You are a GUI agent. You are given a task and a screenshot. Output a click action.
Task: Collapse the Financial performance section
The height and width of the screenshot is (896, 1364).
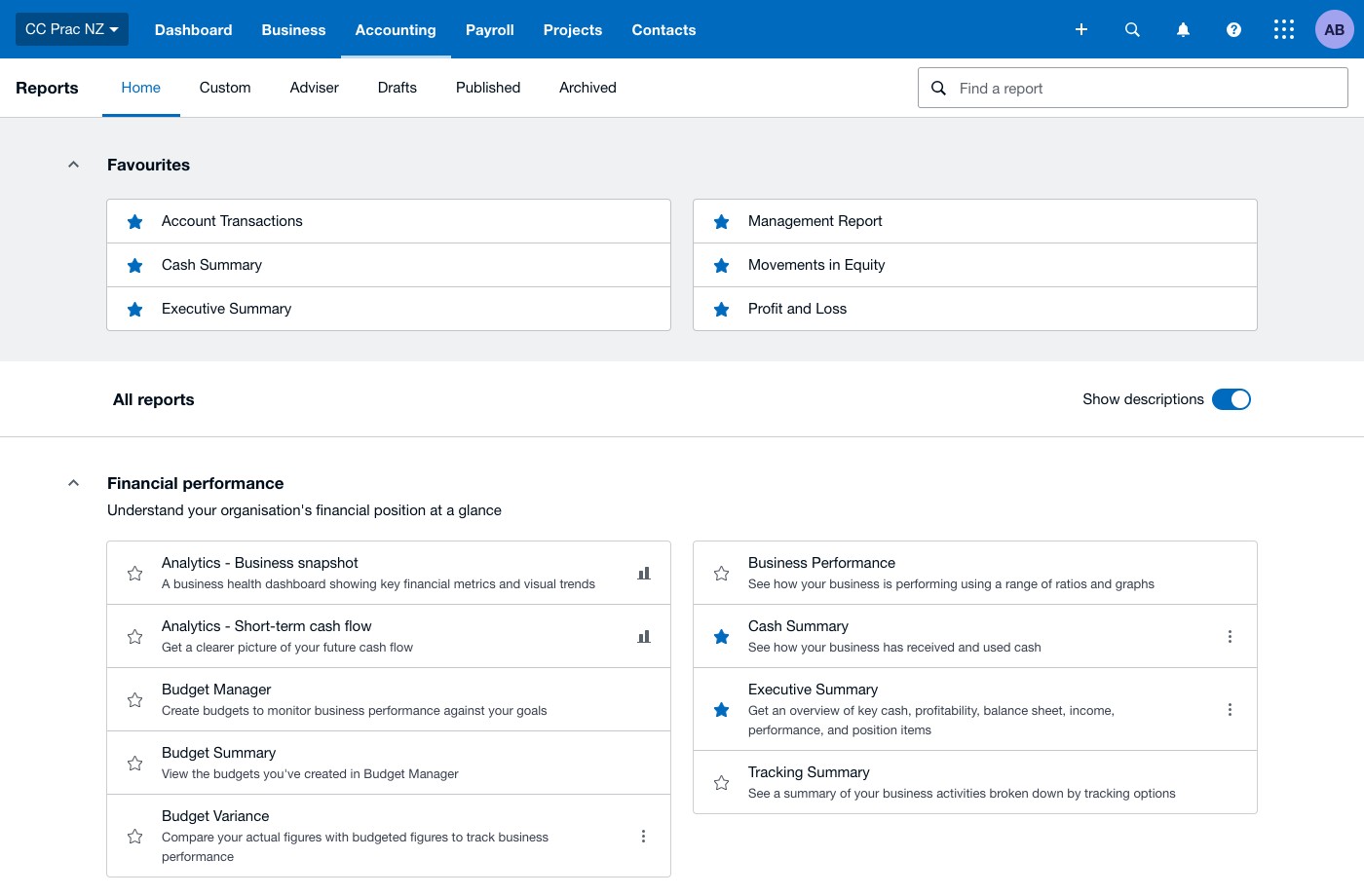click(73, 483)
